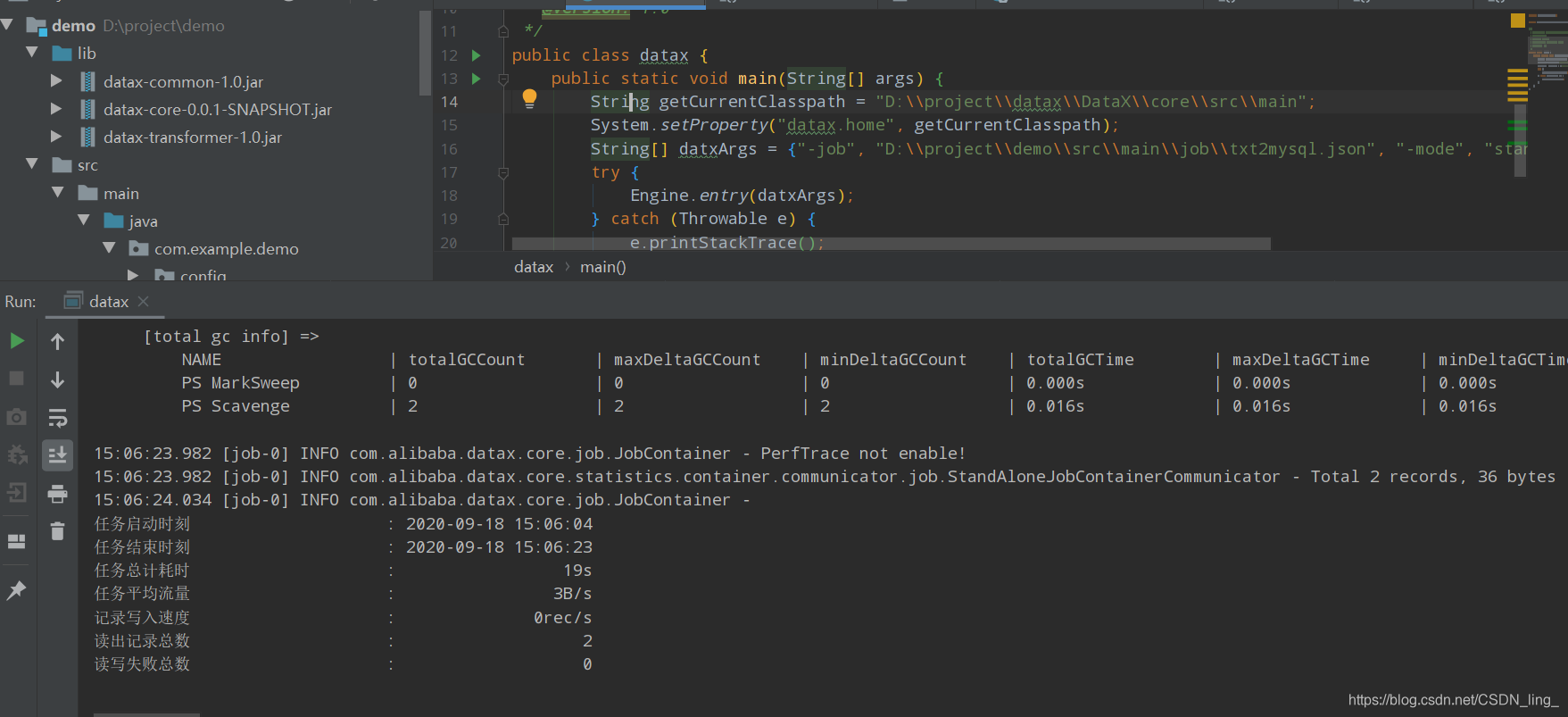Place cursor on Engine.entry(datxArgs) line
The height and width of the screenshot is (717, 1568).
coord(743,196)
